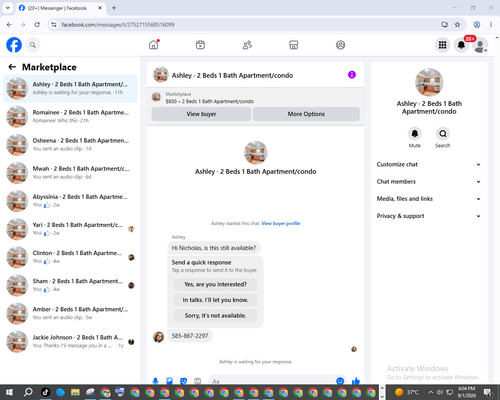Go to the Home feed icon
Viewport: 500px width, 400px height.
(x=154, y=45)
